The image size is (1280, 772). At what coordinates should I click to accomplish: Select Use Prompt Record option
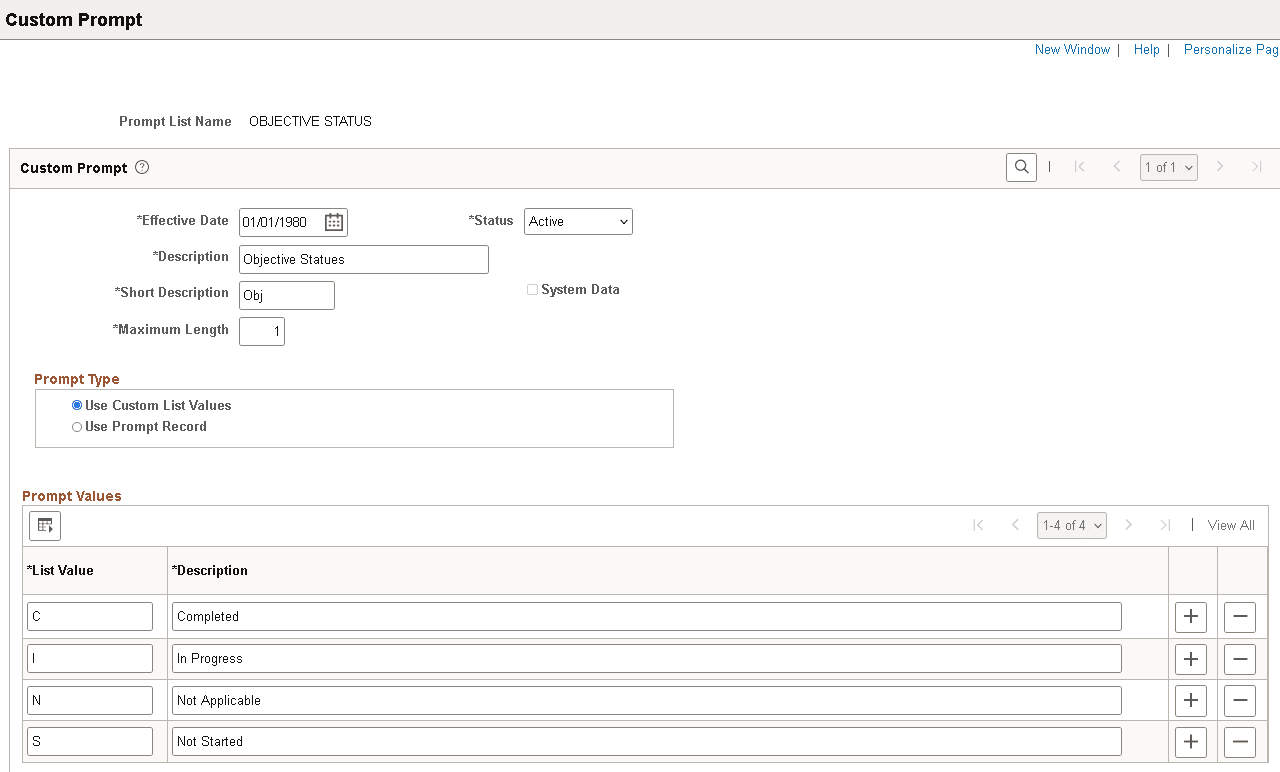[76, 426]
